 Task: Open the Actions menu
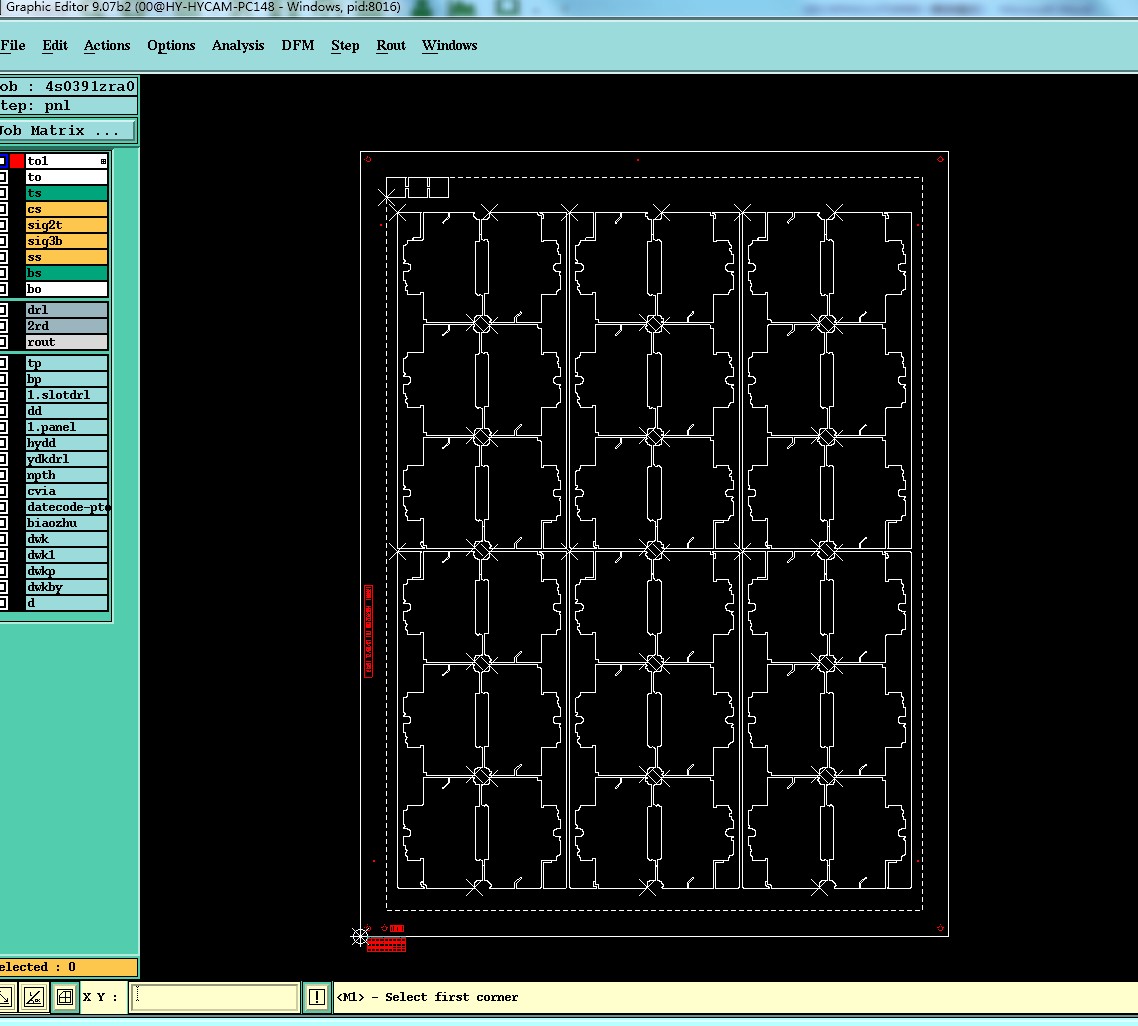point(107,45)
